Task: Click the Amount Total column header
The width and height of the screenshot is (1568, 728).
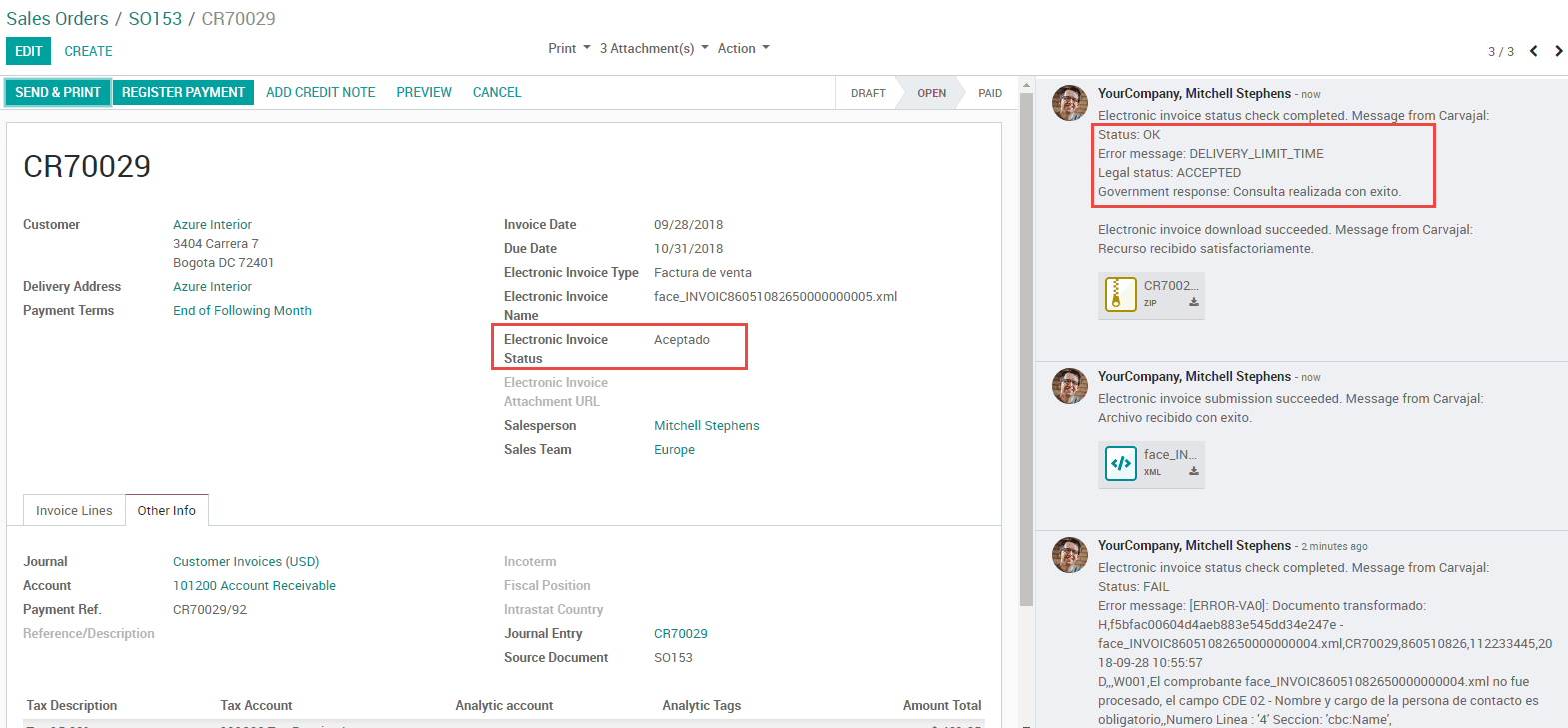Action: coord(942,706)
